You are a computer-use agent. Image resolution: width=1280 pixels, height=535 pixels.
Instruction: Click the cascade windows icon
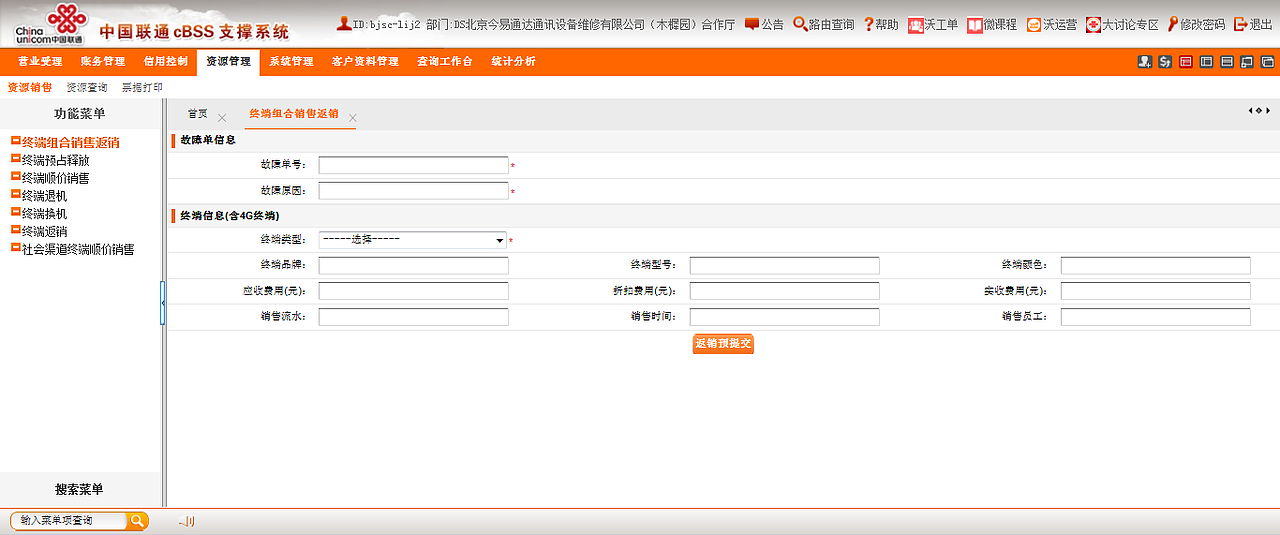1267,62
